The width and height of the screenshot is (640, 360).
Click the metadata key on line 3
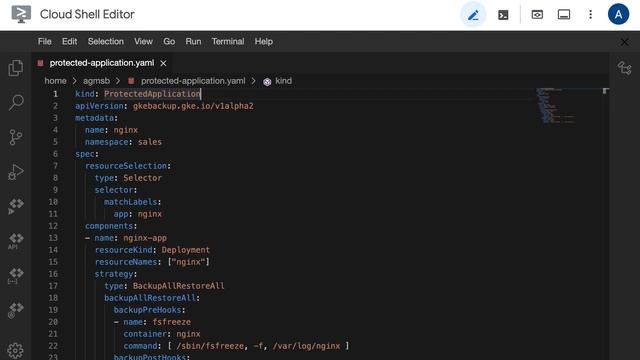pos(94,118)
